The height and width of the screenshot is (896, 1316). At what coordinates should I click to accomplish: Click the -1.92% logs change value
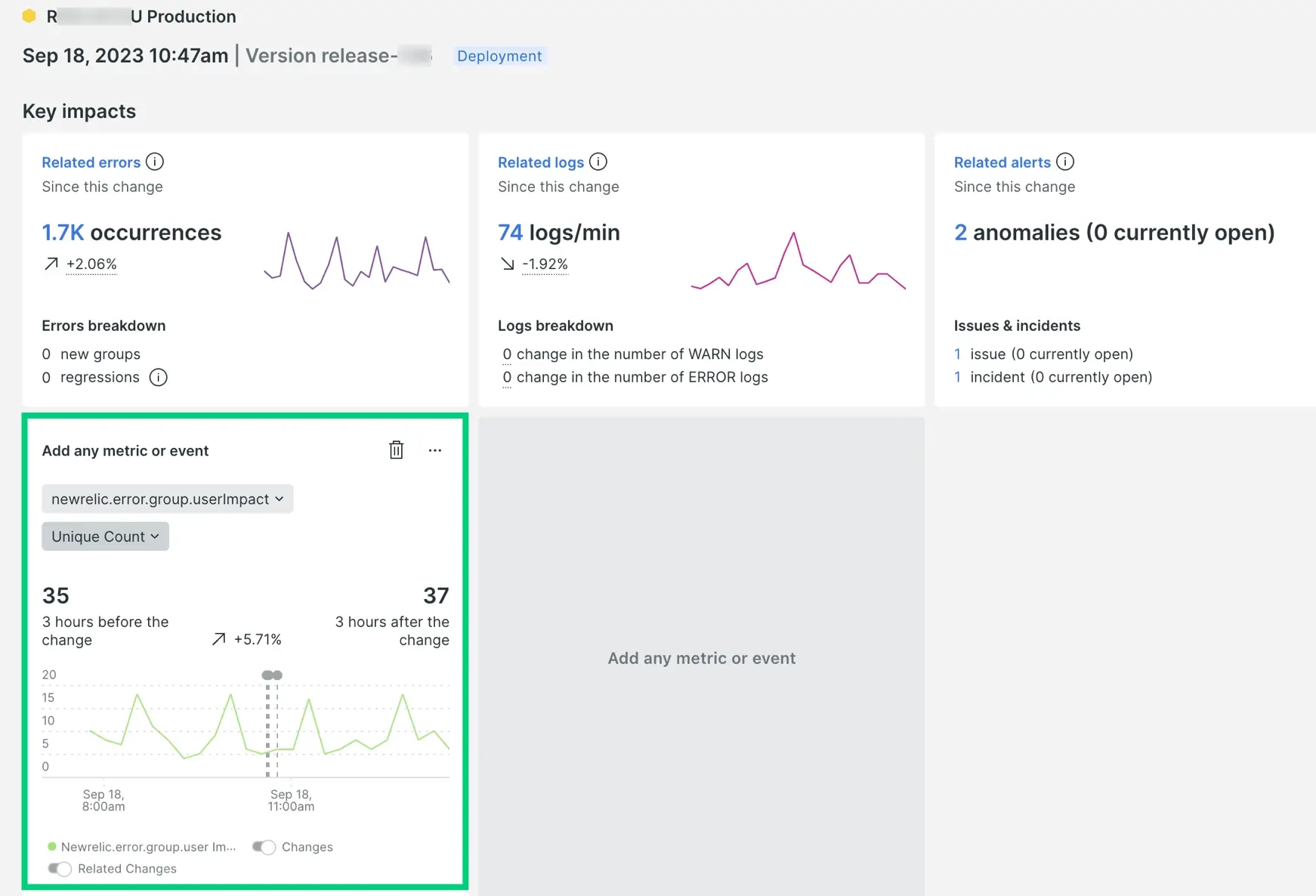pyautogui.click(x=545, y=264)
